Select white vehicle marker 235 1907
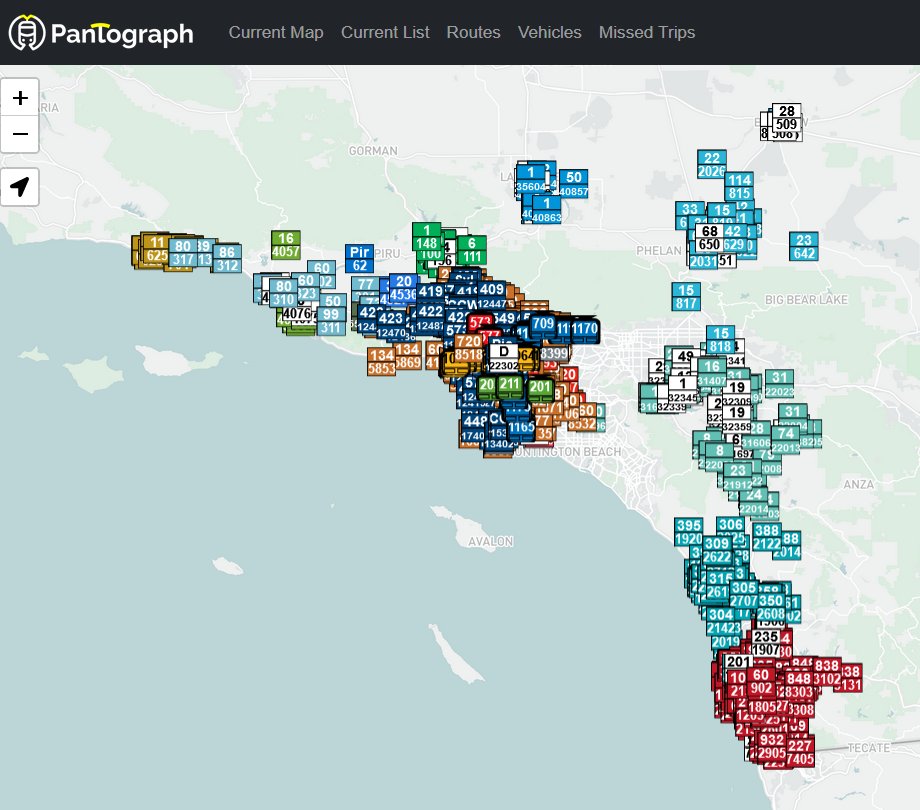 [x=766, y=643]
